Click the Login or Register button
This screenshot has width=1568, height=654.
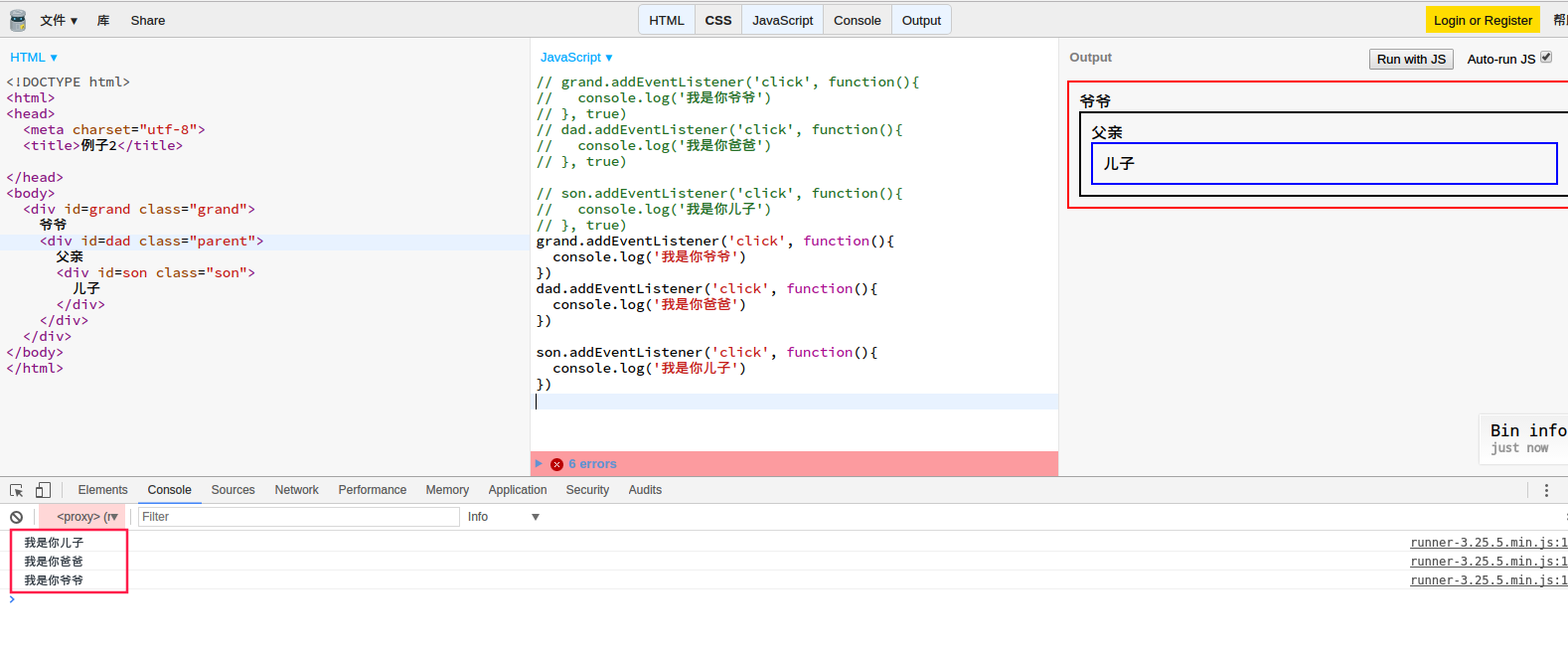coord(1483,20)
